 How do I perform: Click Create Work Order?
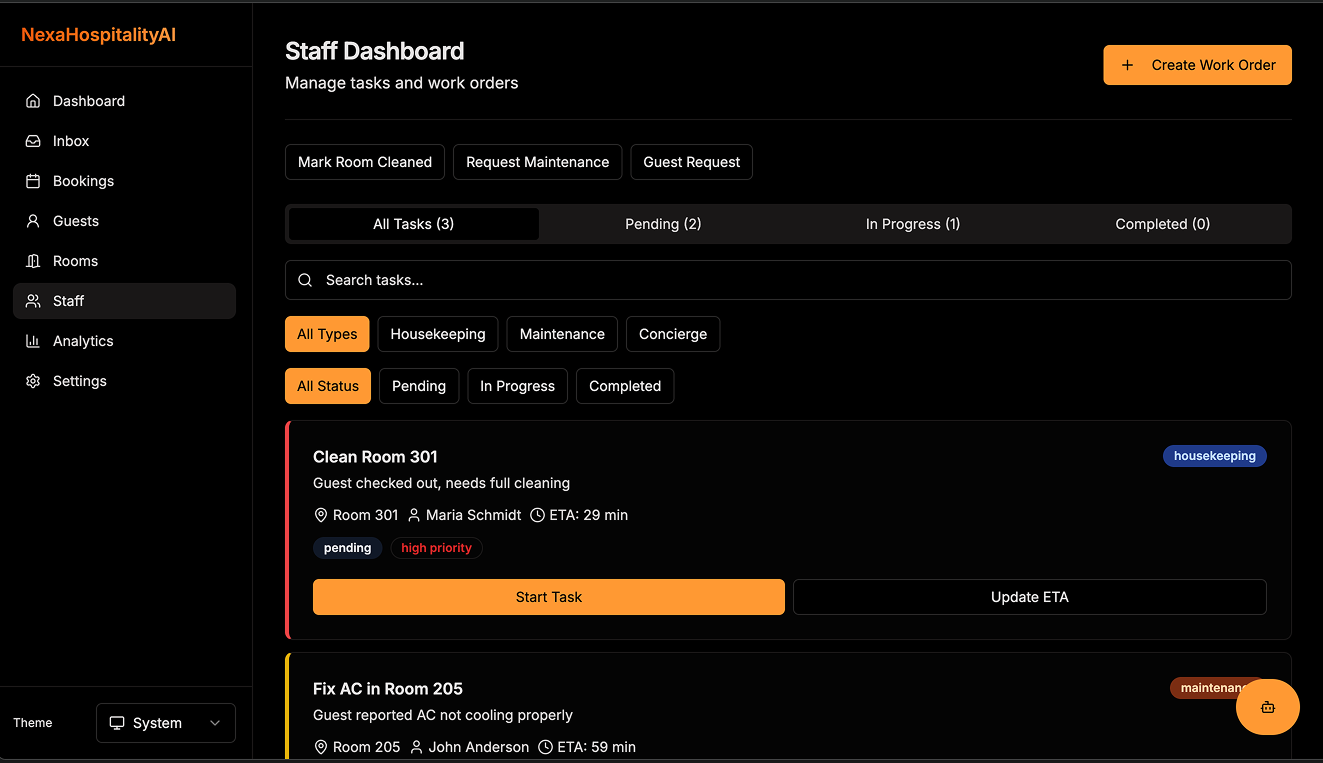tap(1197, 64)
